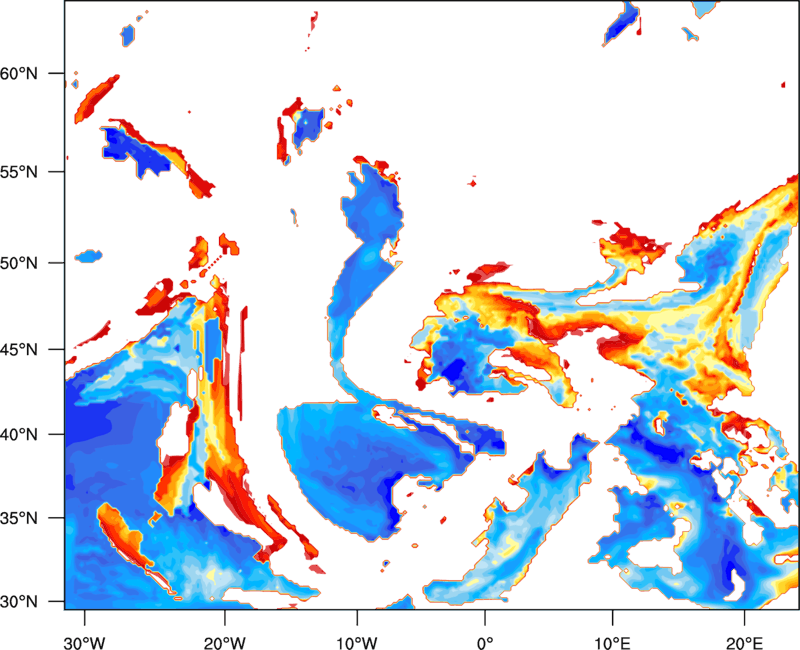Click the 35°N latitude label
The width and height of the screenshot is (800, 650).
click(19, 518)
